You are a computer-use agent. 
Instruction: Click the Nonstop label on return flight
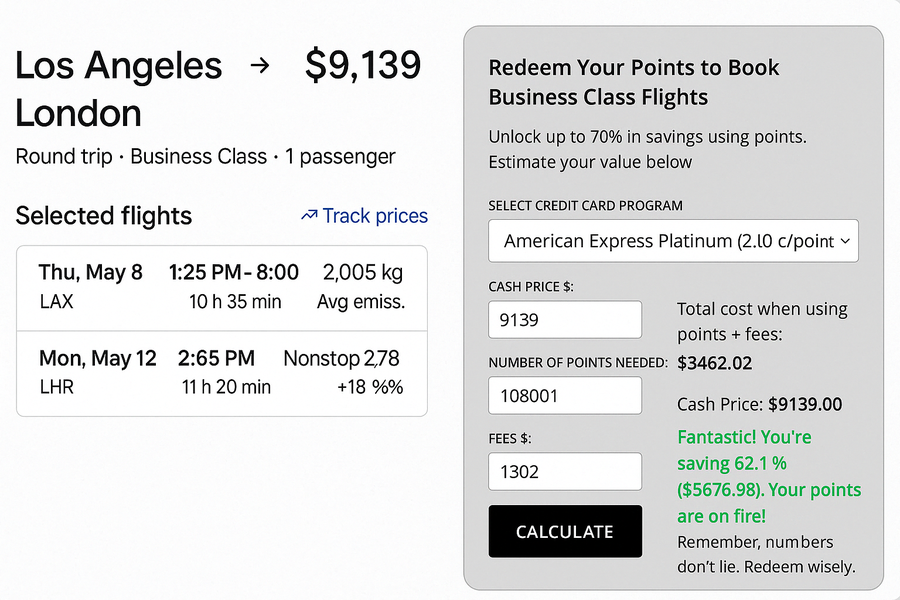click(x=320, y=358)
